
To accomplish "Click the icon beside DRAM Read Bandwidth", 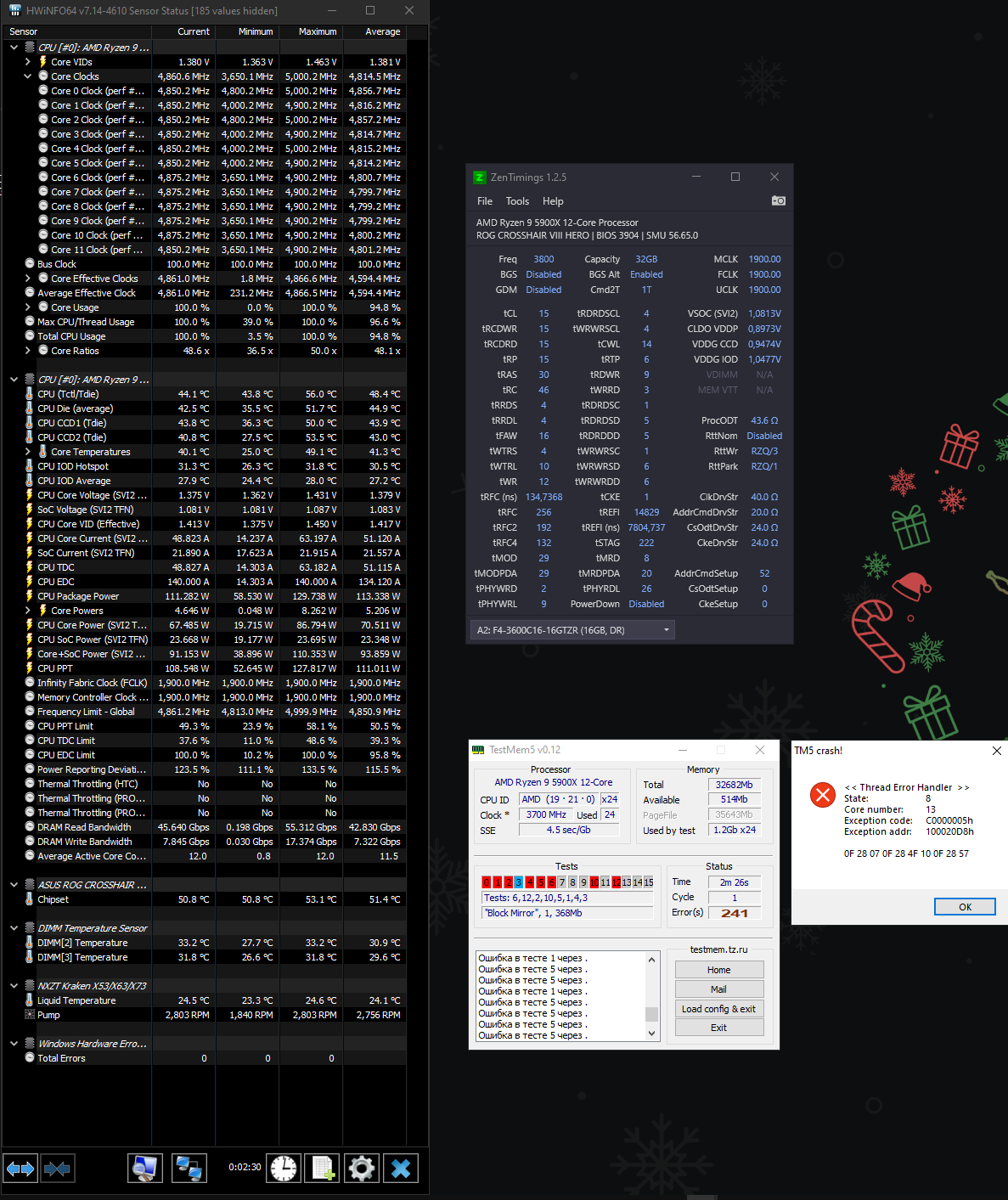I will 29,827.
